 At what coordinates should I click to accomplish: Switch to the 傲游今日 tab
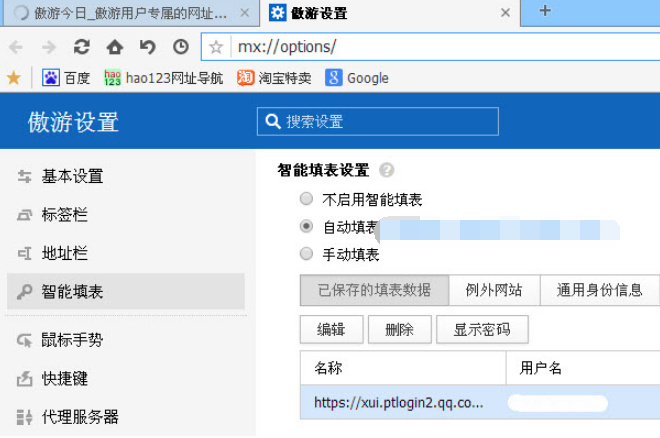[131, 13]
